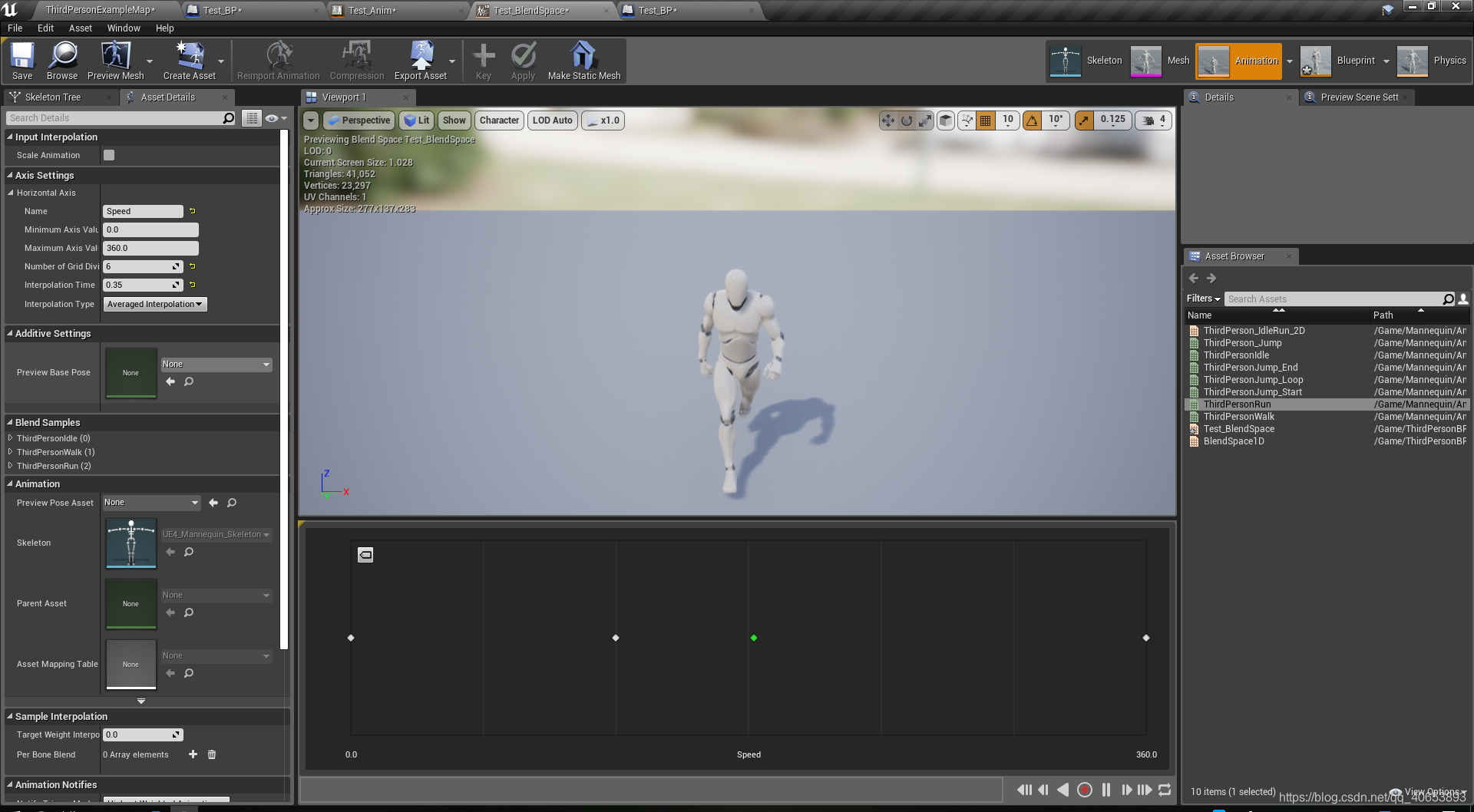Viewport: 1474px width, 812px height.
Task: Toggle grid snapping in viewport
Action: tap(986, 120)
